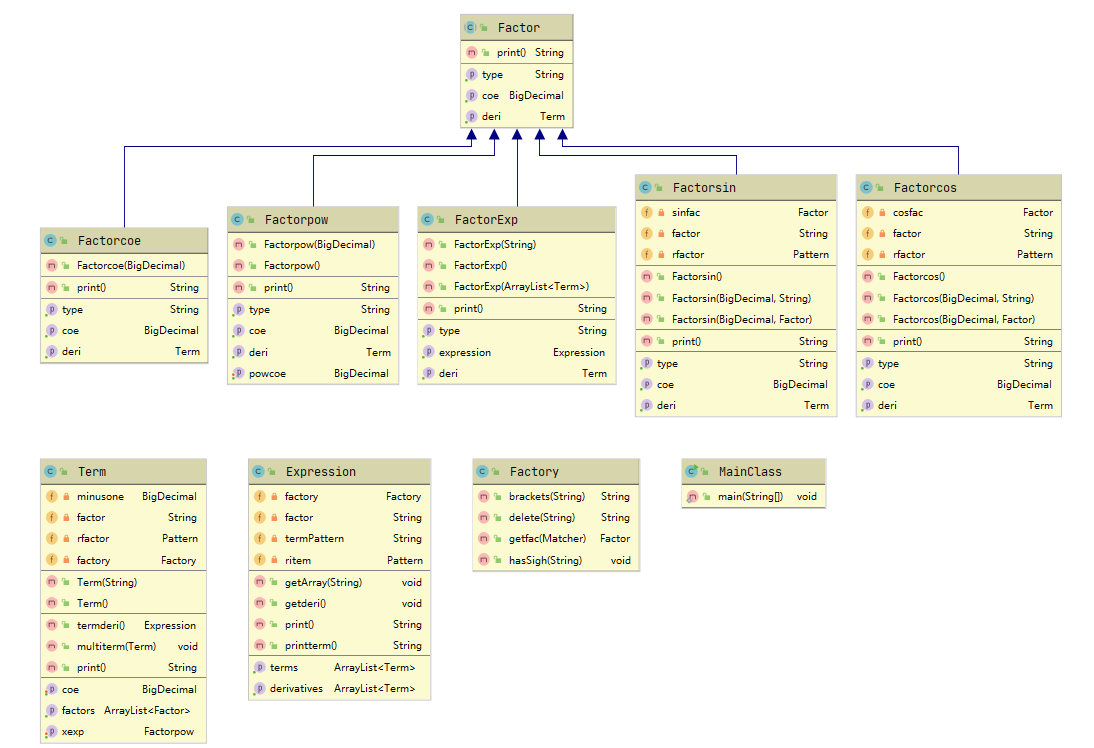Click the class icon beside Factor header
Screen dimensions: 1094x748
470,27
